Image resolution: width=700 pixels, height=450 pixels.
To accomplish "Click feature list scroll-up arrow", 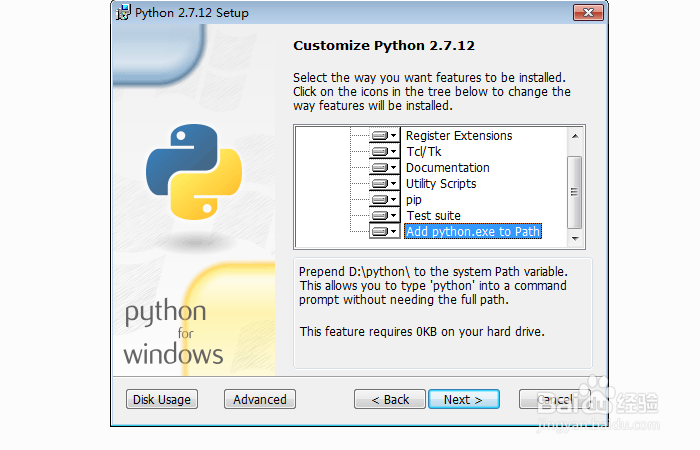I will [x=575, y=136].
